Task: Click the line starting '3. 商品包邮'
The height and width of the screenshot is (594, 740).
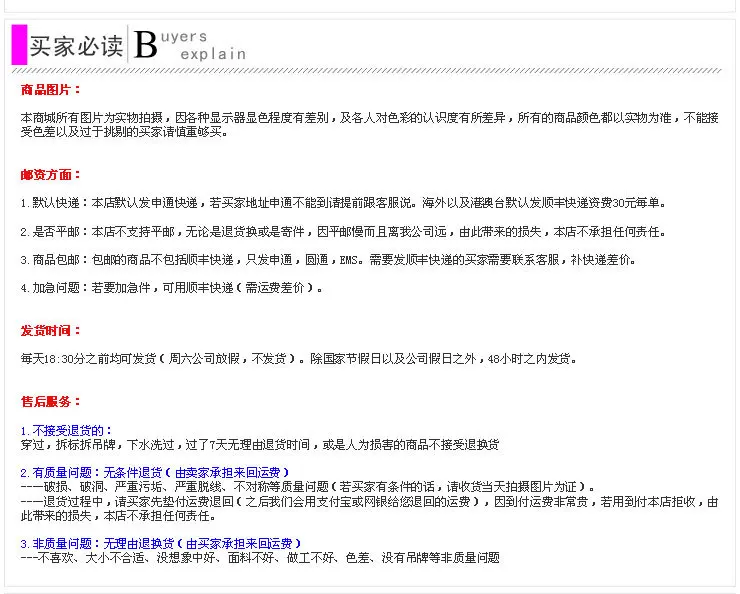Action: (x=328, y=259)
